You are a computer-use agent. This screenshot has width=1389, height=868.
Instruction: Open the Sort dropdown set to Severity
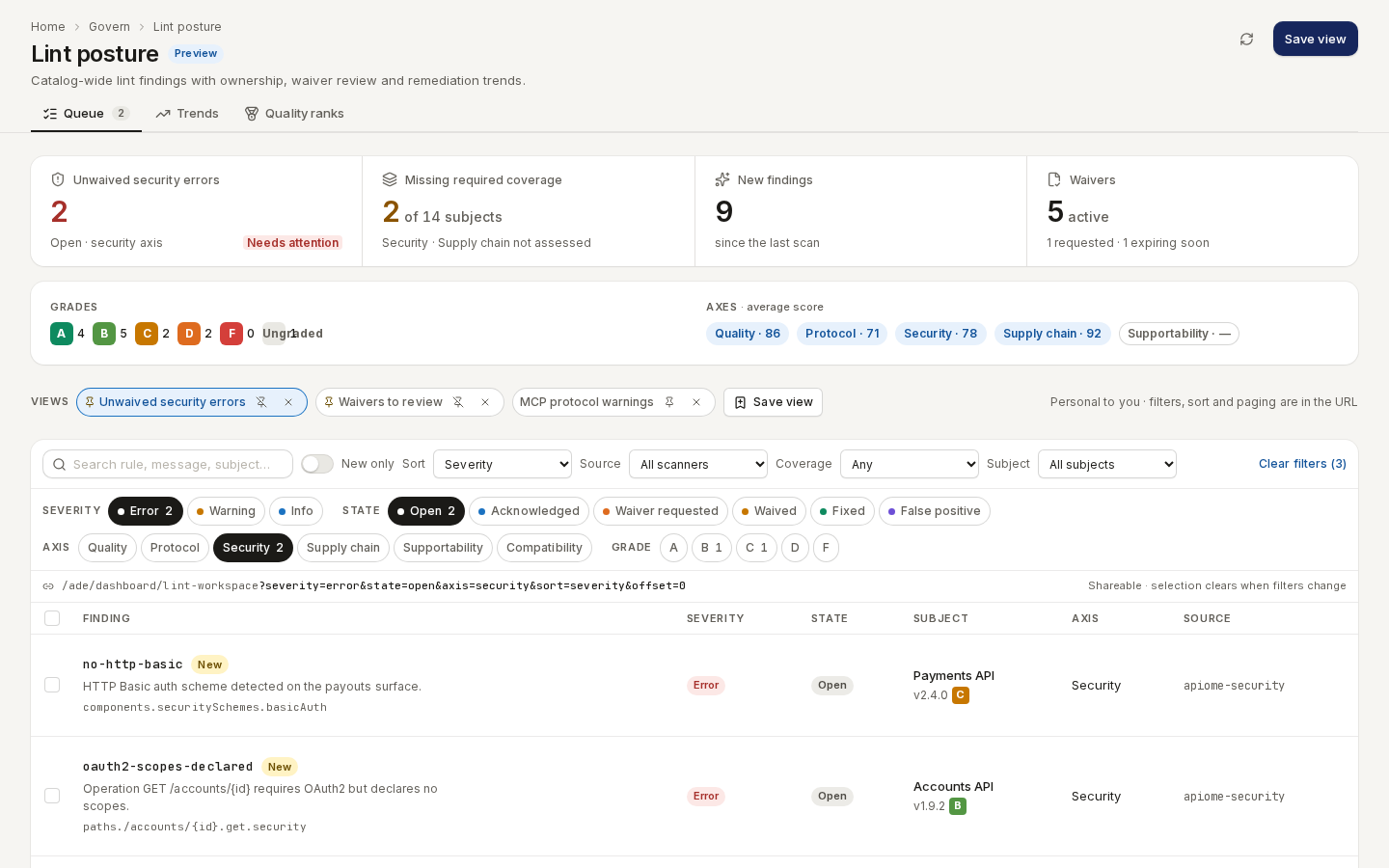click(503, 464)
